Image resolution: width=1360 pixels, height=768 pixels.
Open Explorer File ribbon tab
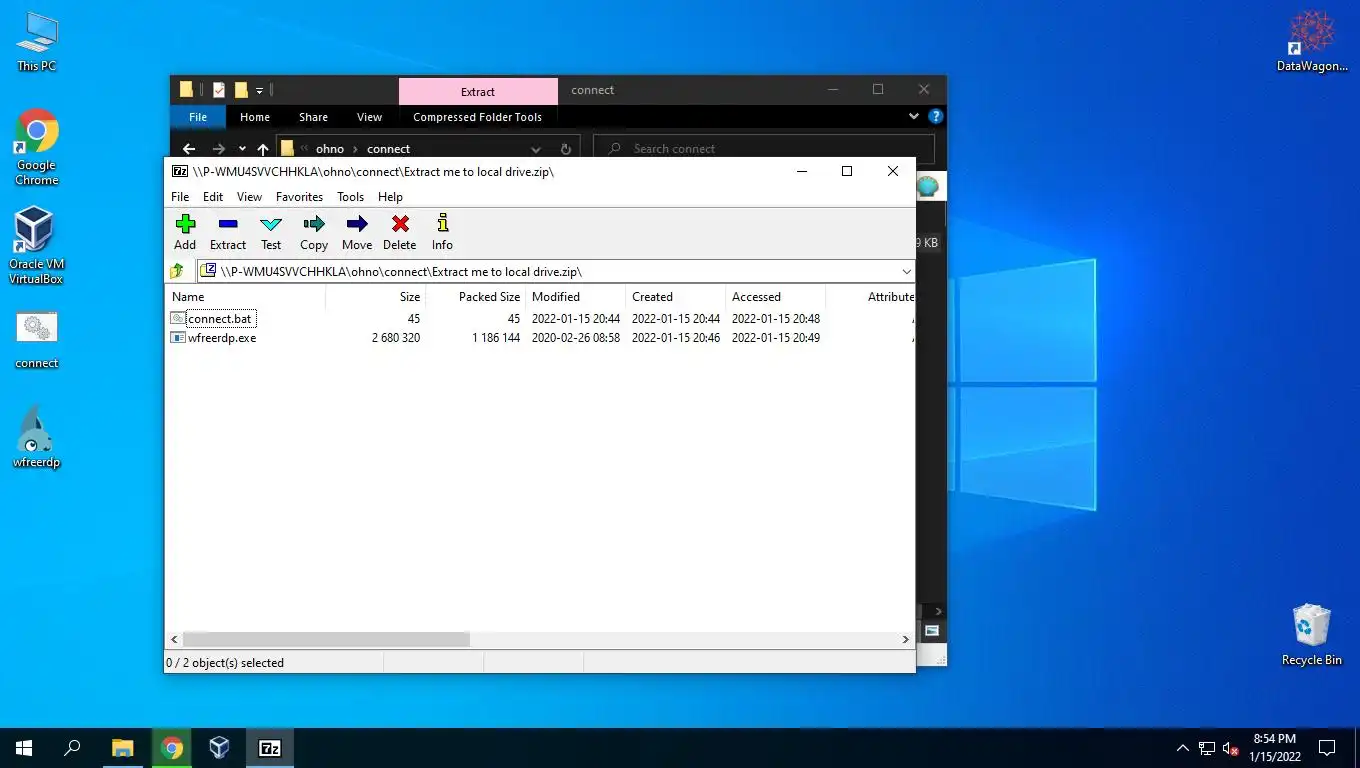click(198, 117)
